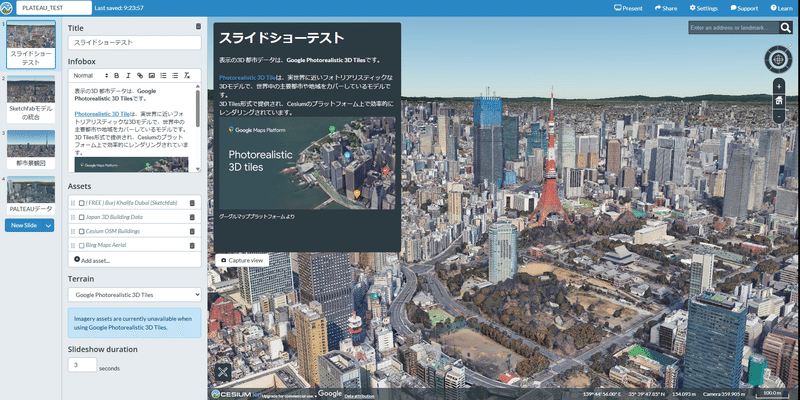This screenshot has height=400, width=800.
Task: Apply bulleted list in Infobox
Action: pos(175,76)
